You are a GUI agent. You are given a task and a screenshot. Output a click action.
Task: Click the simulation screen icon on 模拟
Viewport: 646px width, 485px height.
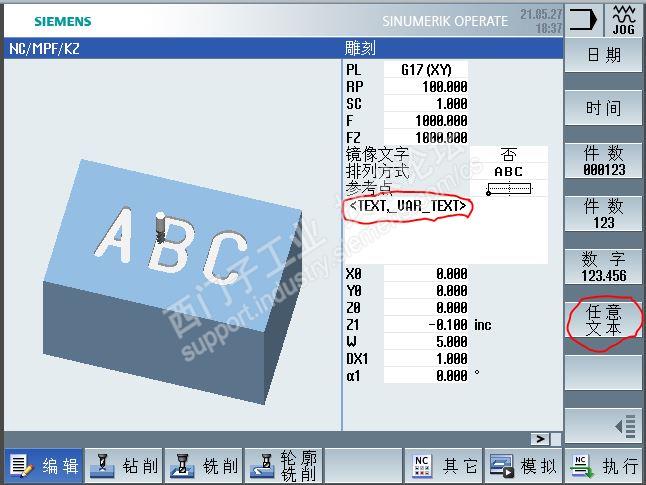click(501, 466)
